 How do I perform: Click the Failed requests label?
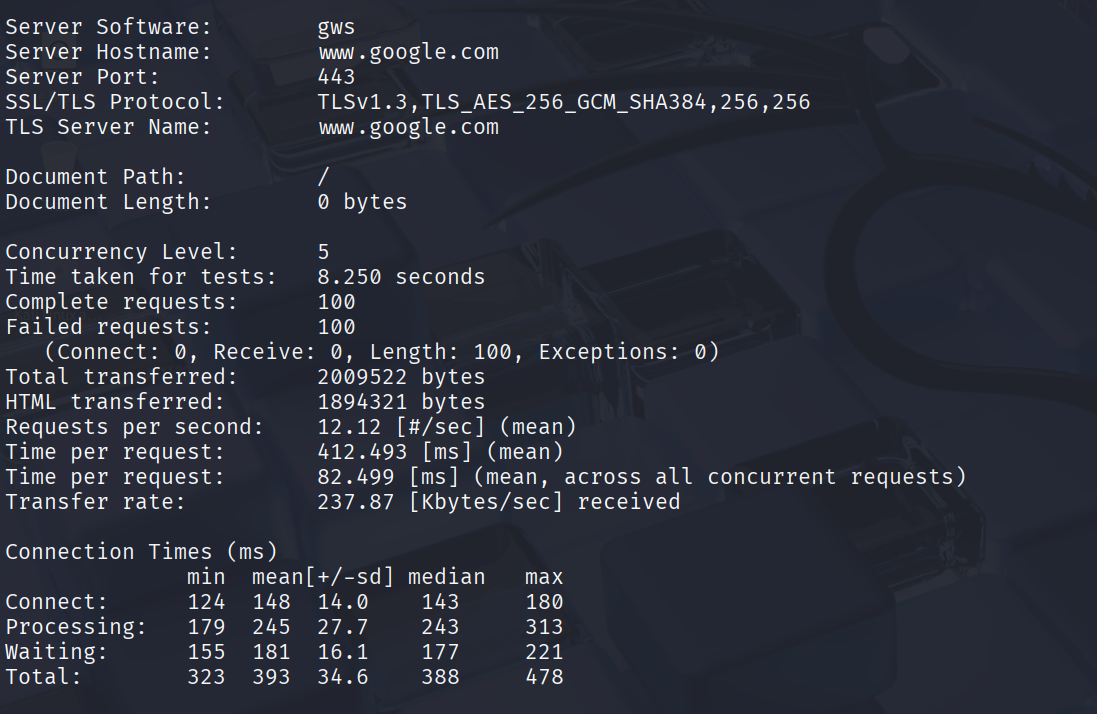pos(108,327)
